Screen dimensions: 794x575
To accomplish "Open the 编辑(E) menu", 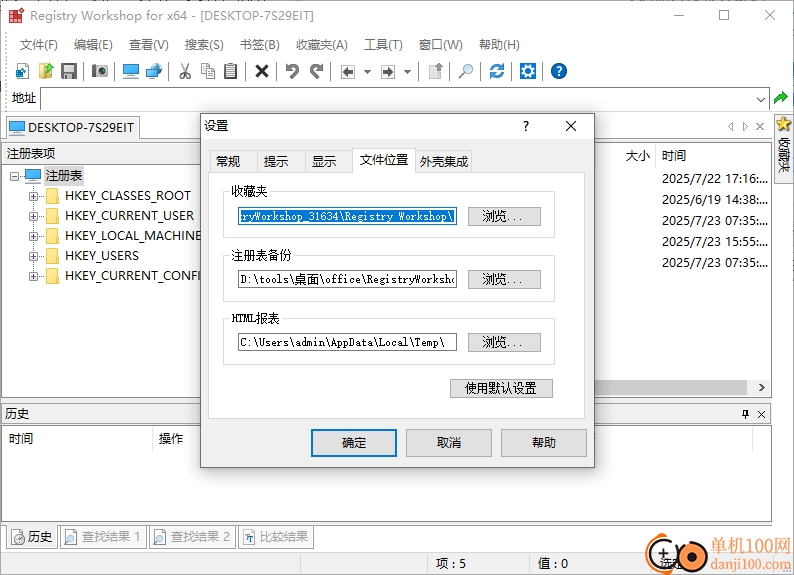I will (x=93, y=45).
